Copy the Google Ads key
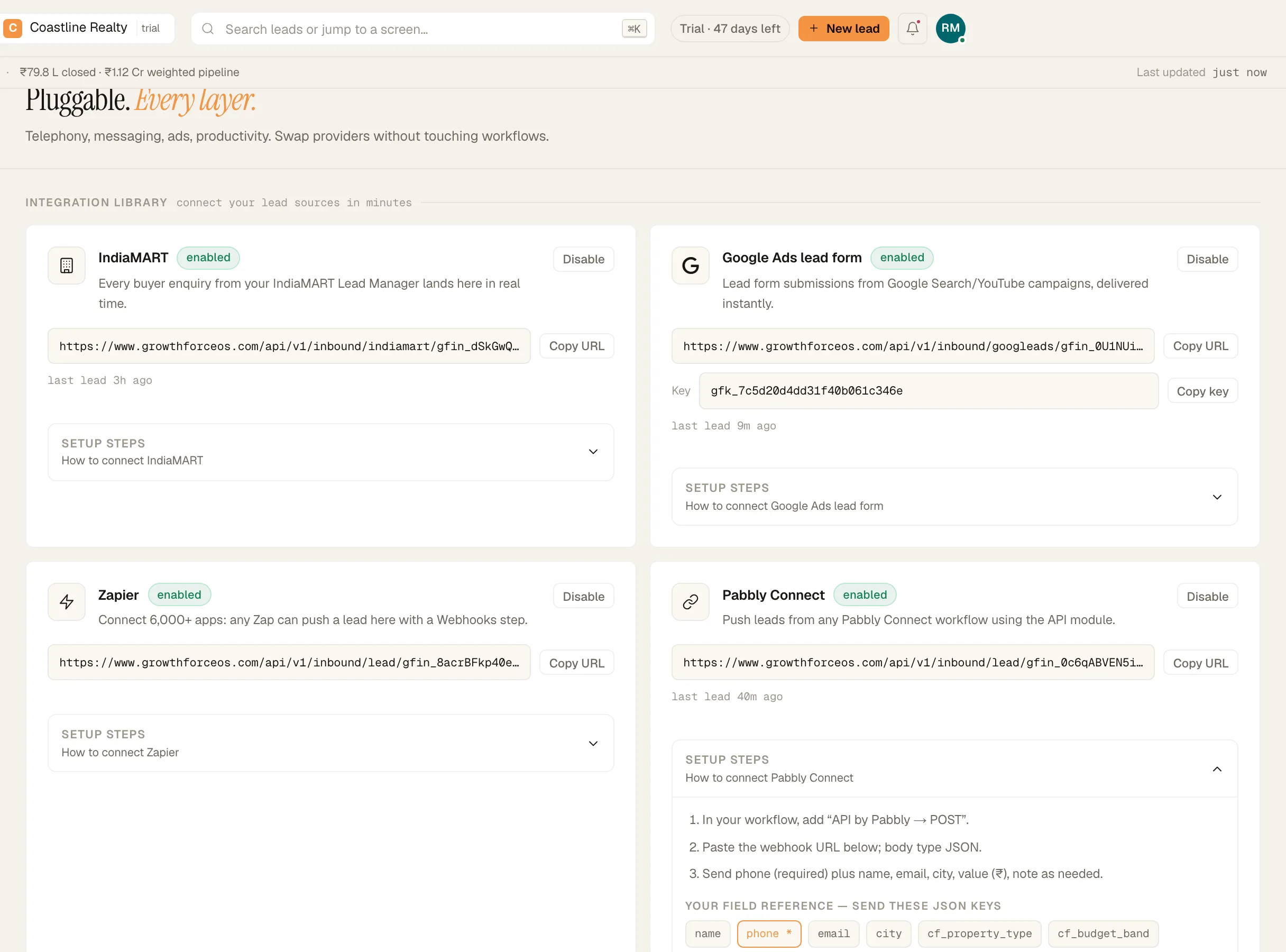Viewport: 1286px width, 952px height. tap(1202, 391)
